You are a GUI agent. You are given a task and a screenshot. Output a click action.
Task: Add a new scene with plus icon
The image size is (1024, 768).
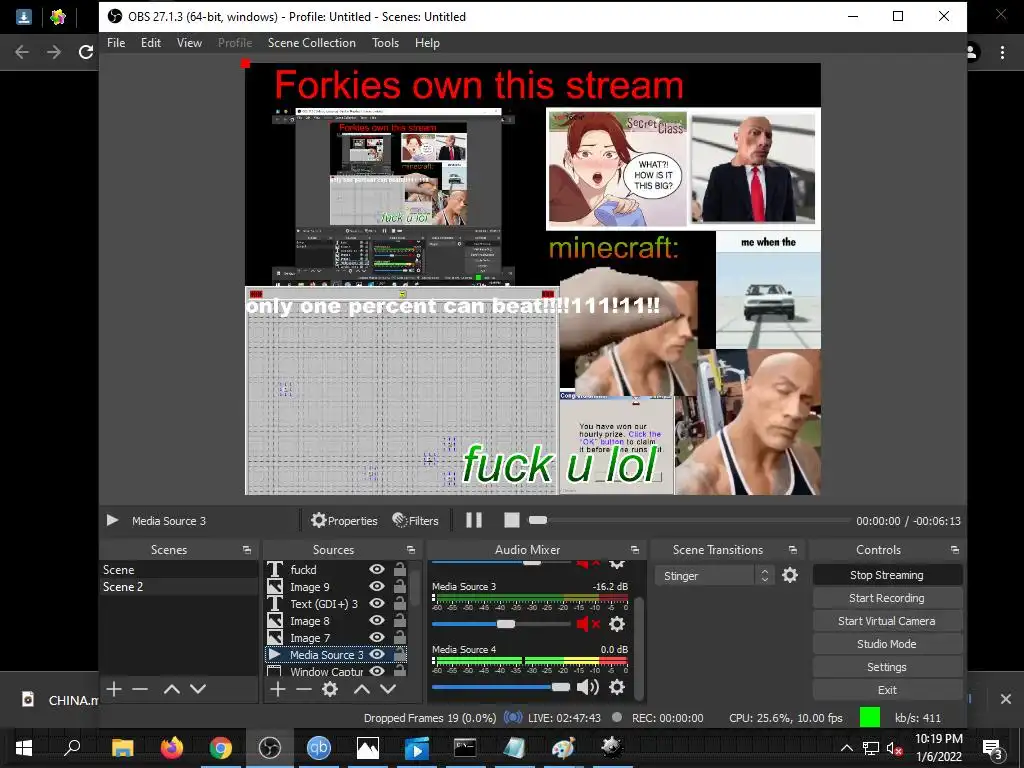(114, 689)
